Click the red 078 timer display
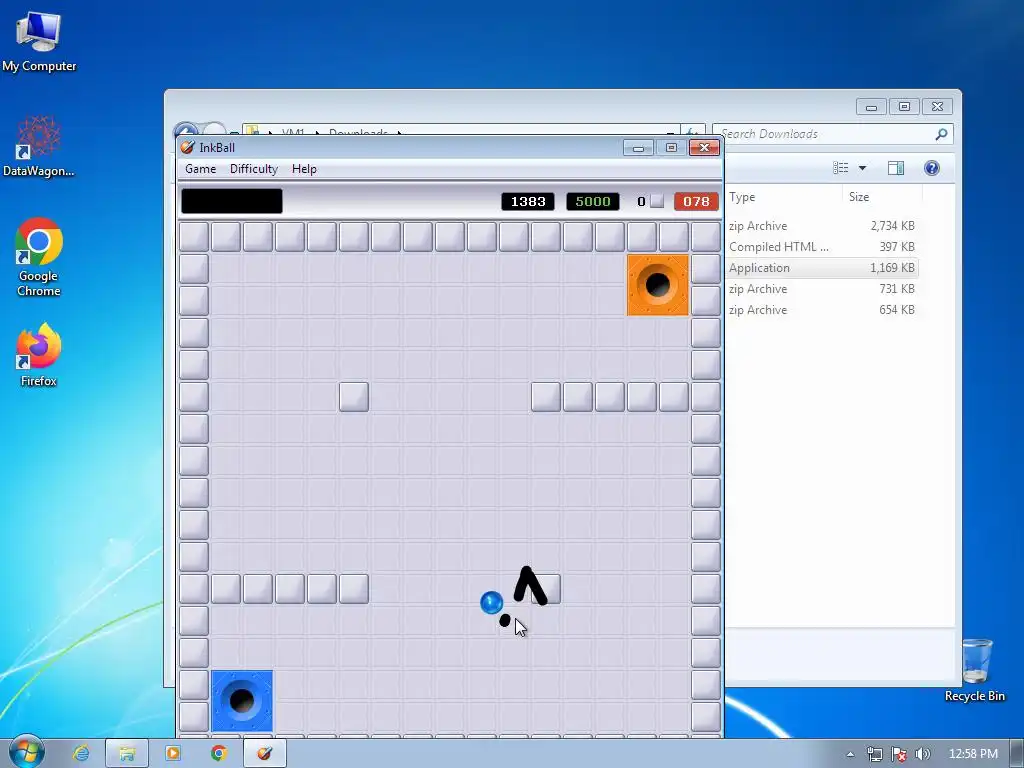 [x=696, y=201]
